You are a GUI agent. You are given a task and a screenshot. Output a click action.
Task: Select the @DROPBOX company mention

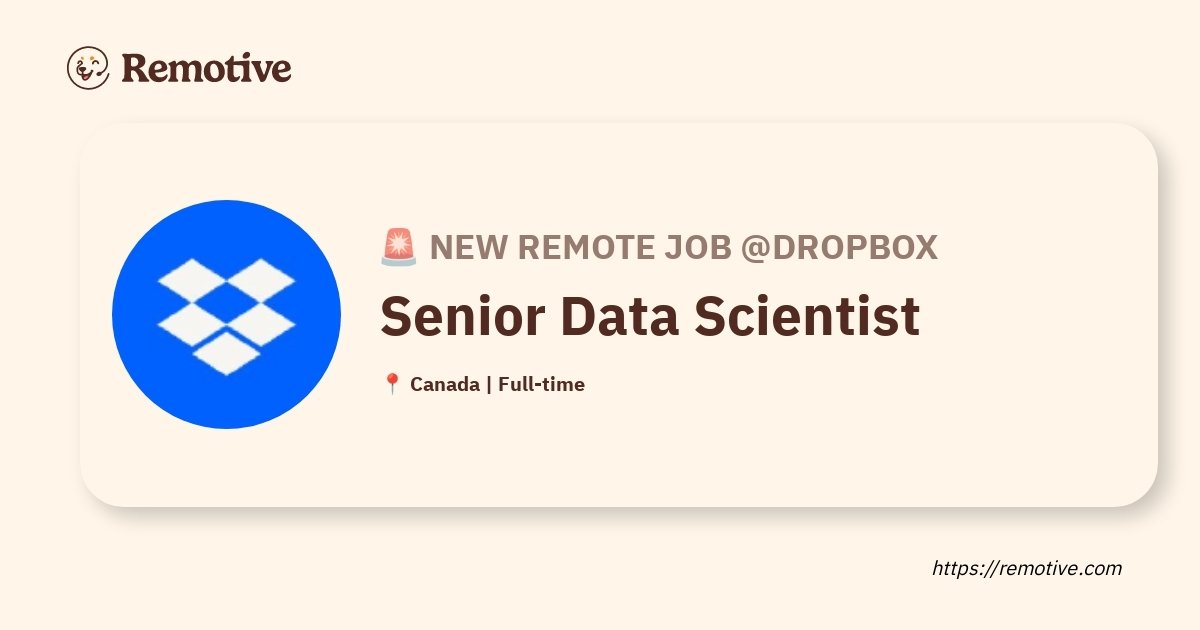pyautogui.click(x=839, y=247)
